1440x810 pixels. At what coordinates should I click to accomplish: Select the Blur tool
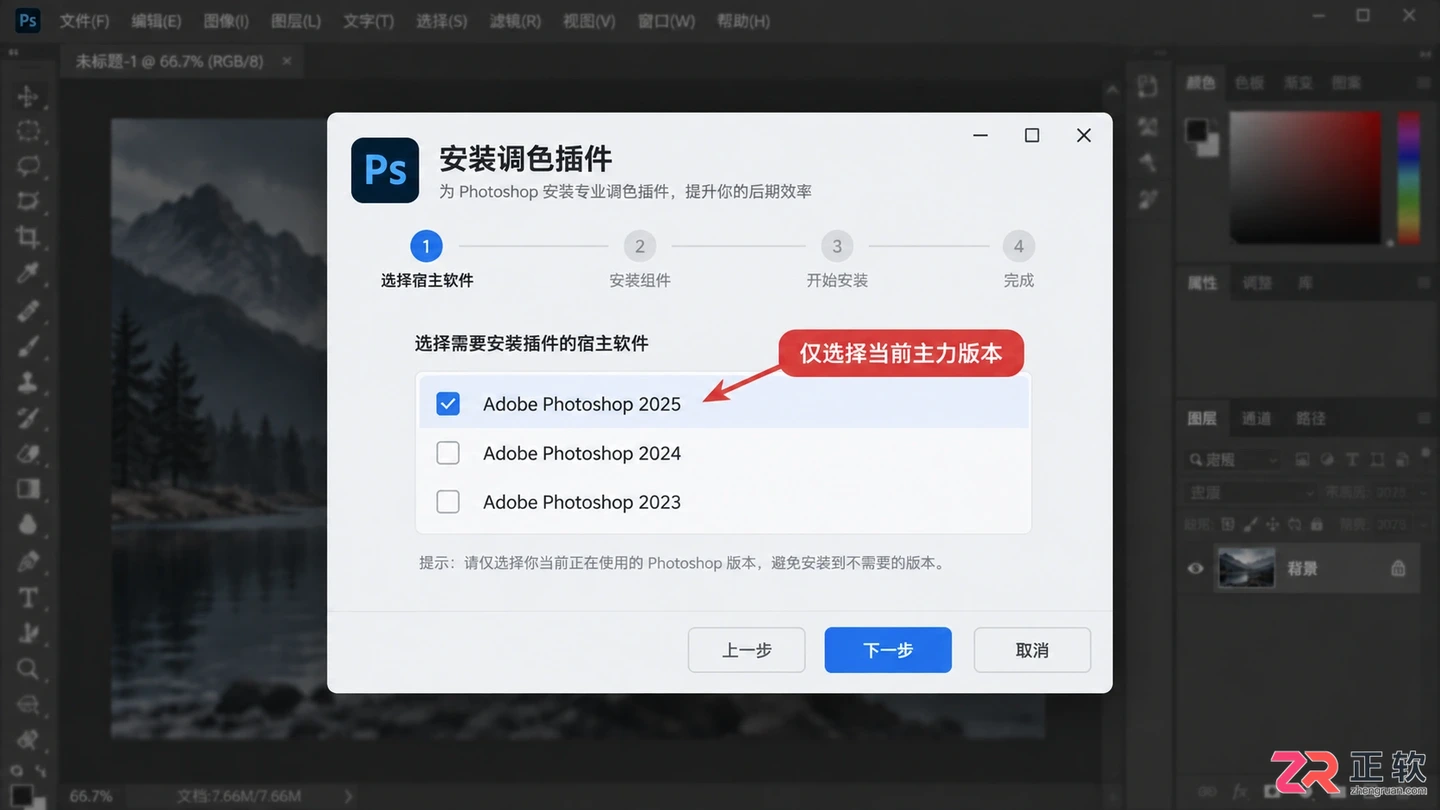coord(28,525)
